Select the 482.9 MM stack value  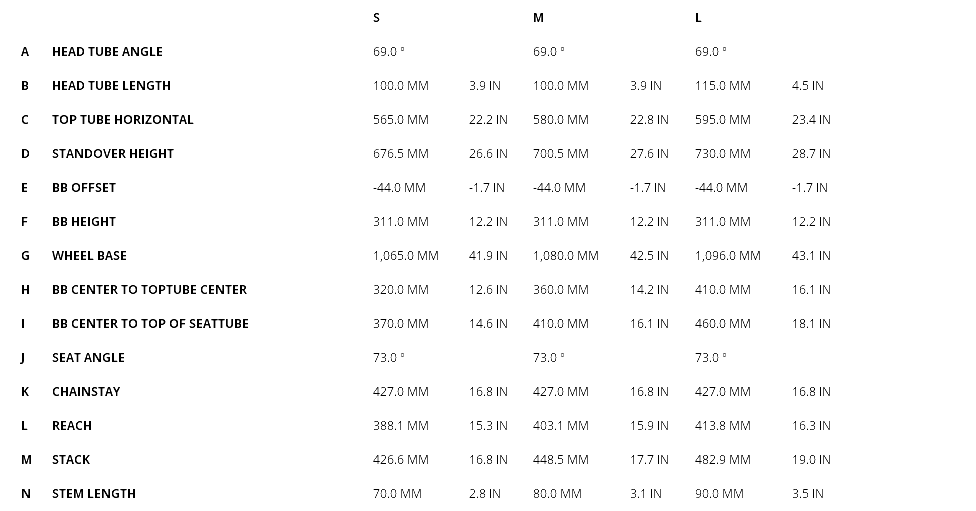click(722, 460)
